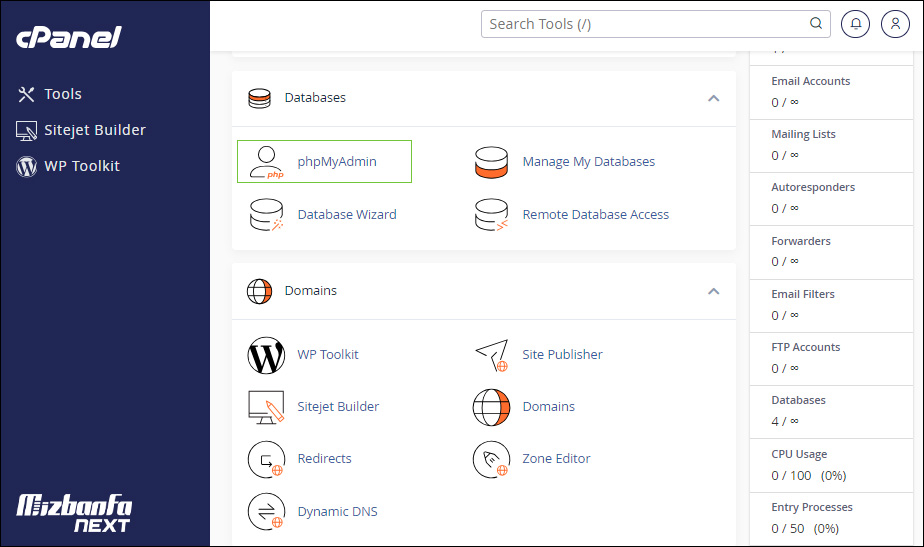Open WP Toolkit link in Domains
This screenshot has width=924, height=547.
pyautogui.click(x=328, y=354)
